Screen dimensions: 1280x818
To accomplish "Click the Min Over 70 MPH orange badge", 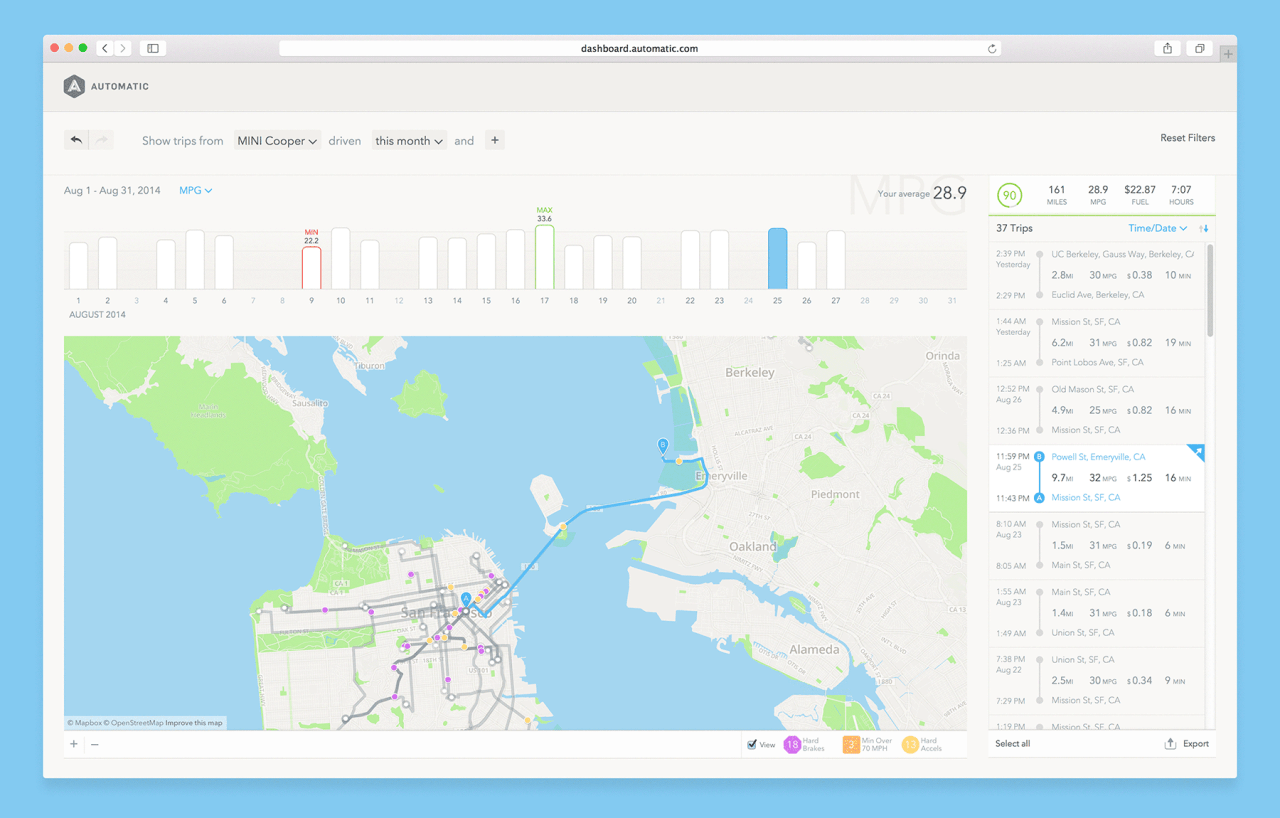I will coord(851,744).
